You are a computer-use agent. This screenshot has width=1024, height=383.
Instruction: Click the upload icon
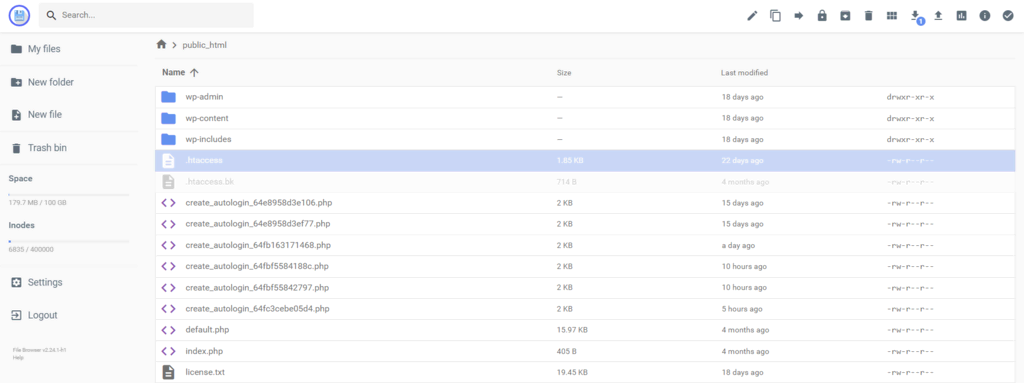tap(938, 16)
